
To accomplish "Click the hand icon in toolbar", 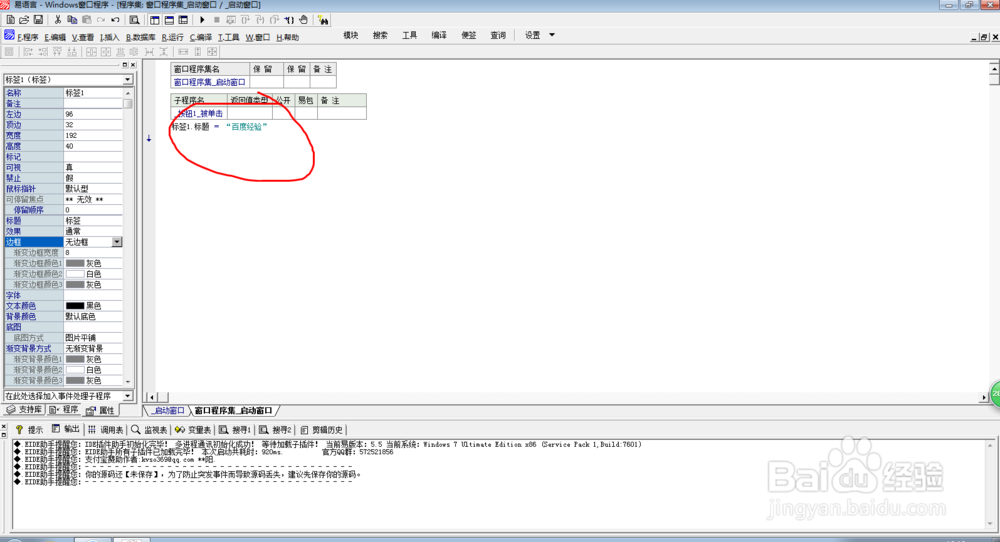I will [304, 20].
